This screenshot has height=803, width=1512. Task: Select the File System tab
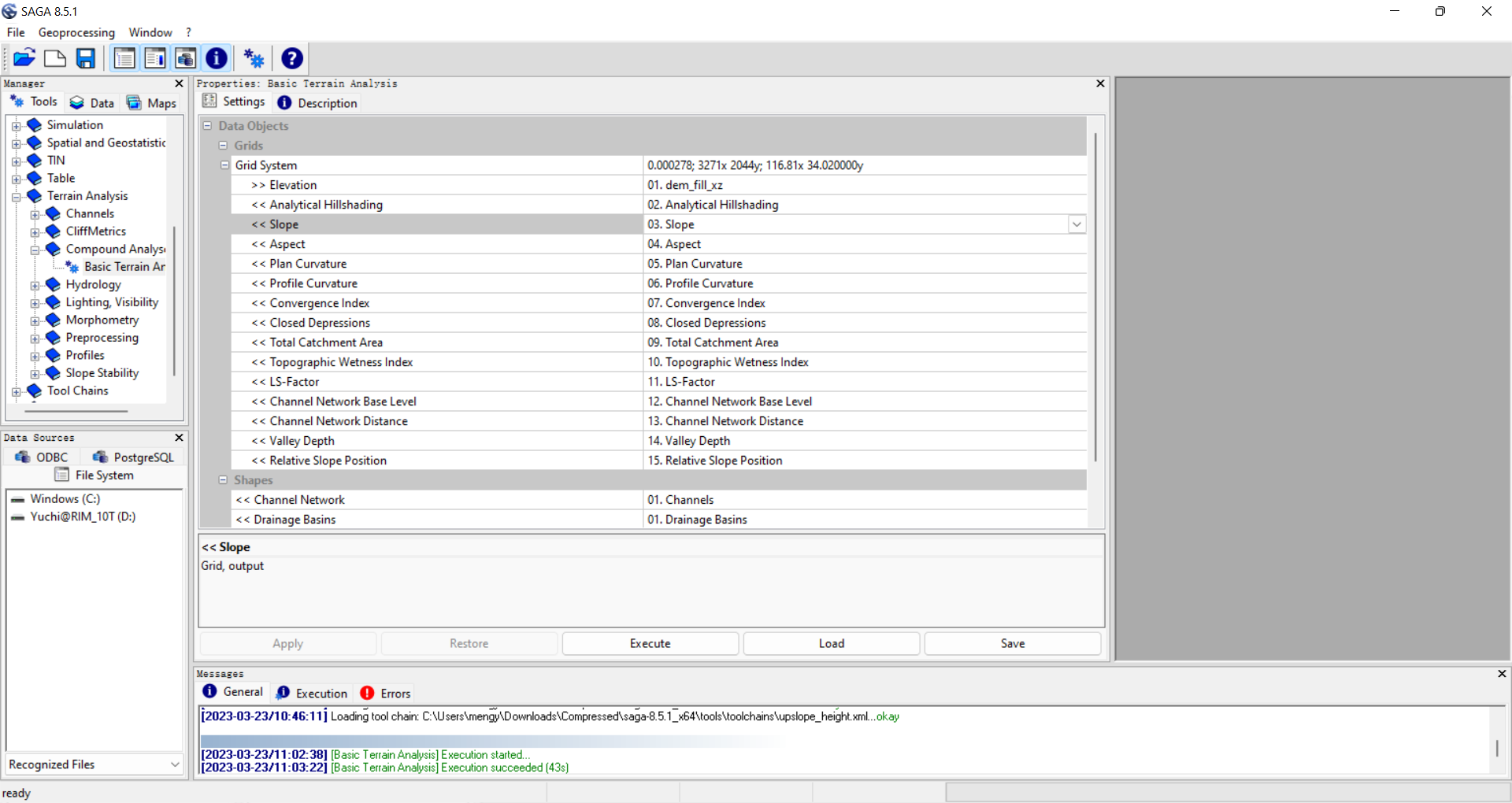[94, 475]
